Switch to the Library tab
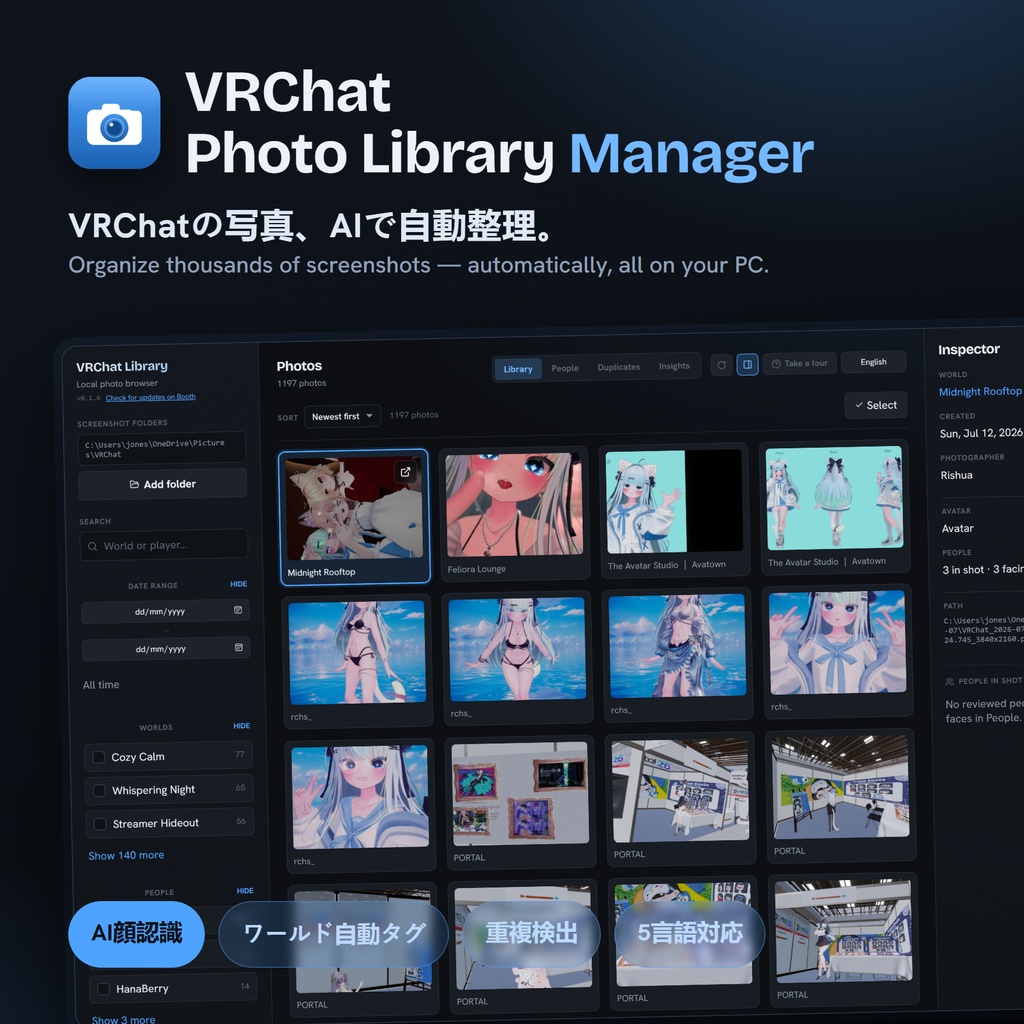1024x1024 pixels. tap(518, 369)
